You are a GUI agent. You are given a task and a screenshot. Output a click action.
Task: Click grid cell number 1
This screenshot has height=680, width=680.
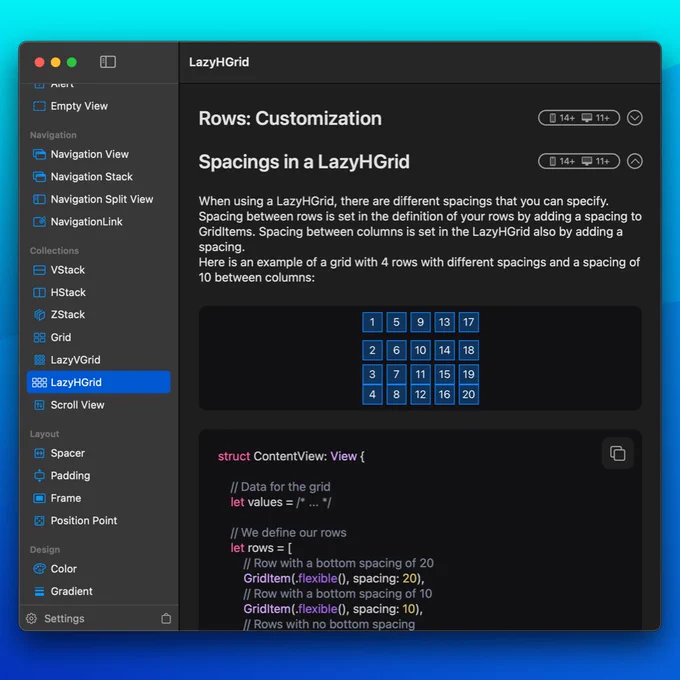372,322
